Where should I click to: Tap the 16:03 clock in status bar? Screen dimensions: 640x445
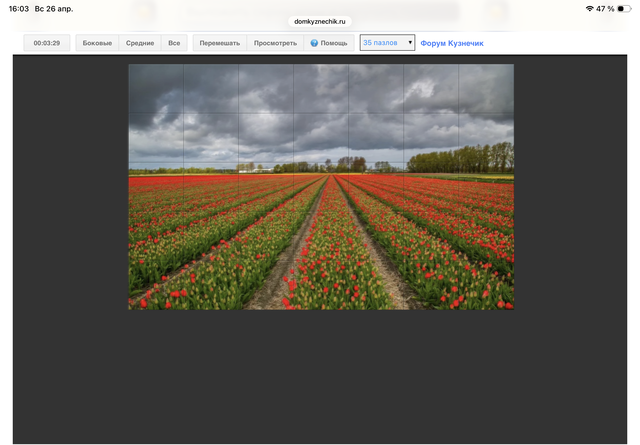pyautogui.click(x=18, y=8)
